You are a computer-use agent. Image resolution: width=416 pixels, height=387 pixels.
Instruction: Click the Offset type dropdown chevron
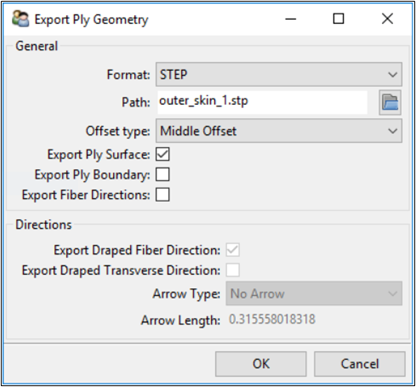point(393,131)
